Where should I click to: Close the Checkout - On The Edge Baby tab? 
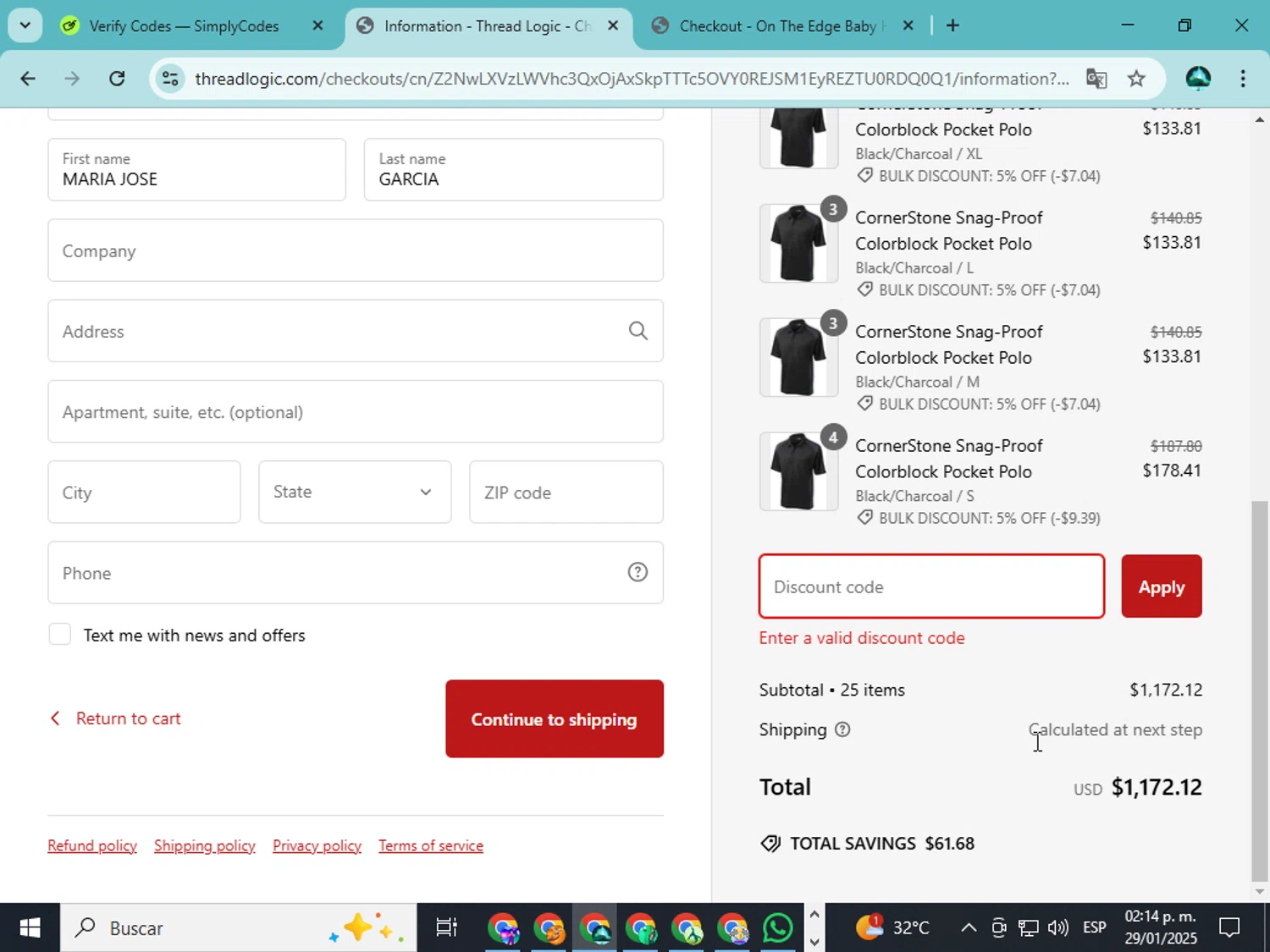(908, 25)
